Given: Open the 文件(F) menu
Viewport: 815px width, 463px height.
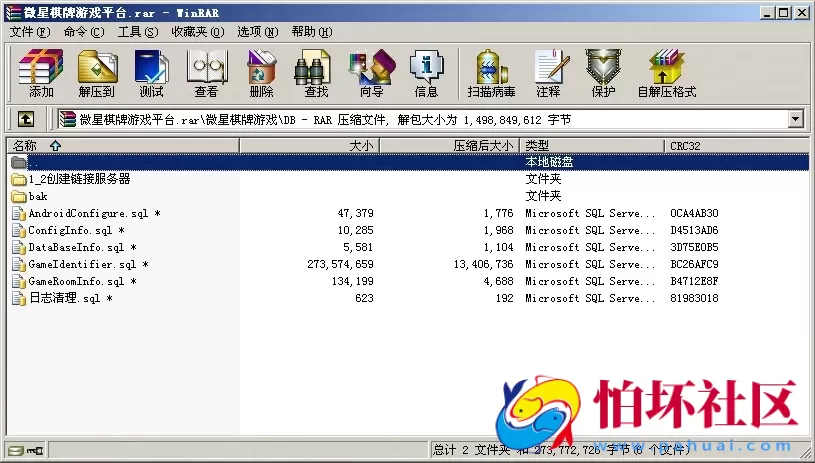Looking at the screenshot, I should (29, 32).
